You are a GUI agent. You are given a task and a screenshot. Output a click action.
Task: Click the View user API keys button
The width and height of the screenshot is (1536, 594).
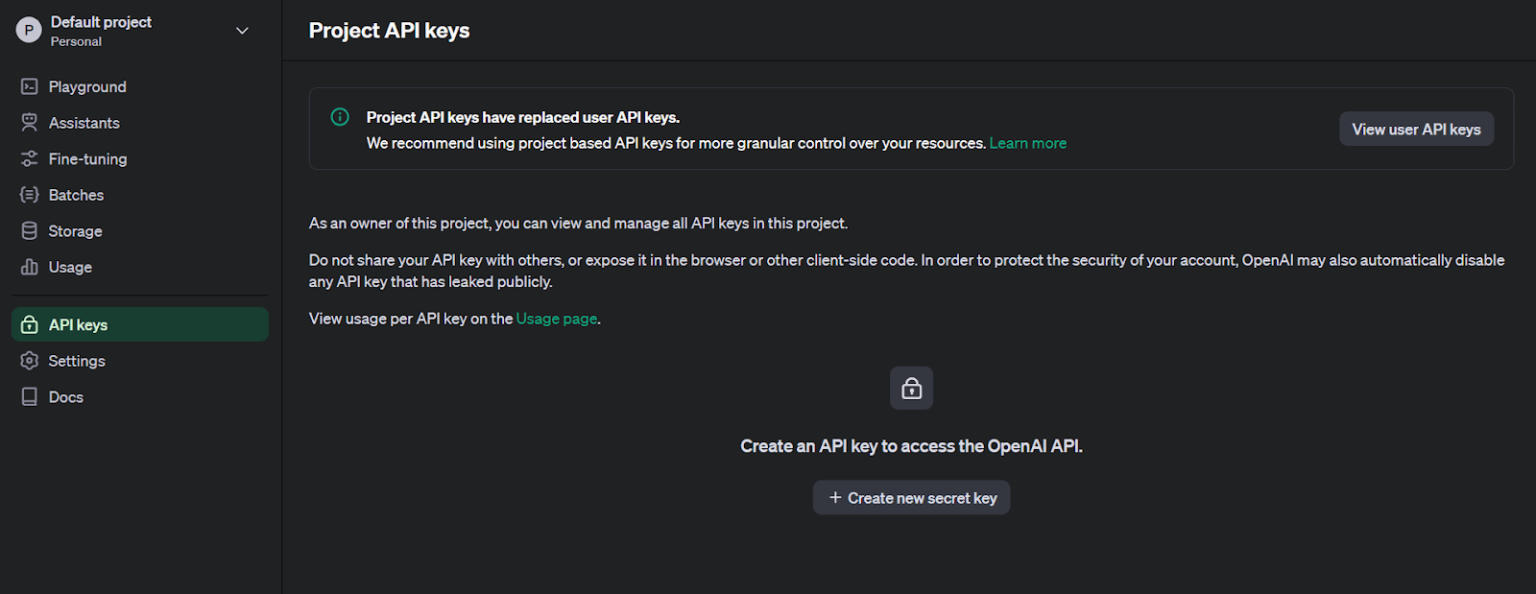click(1416, 128)
